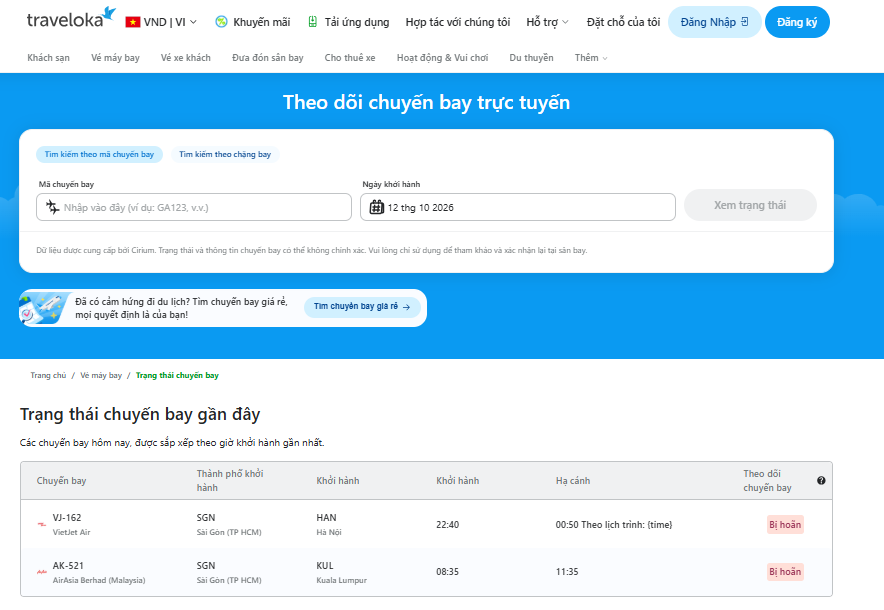Open the Ngày khởi hành date field
This screenshot has width=884, height=610.
click(518, 207)
